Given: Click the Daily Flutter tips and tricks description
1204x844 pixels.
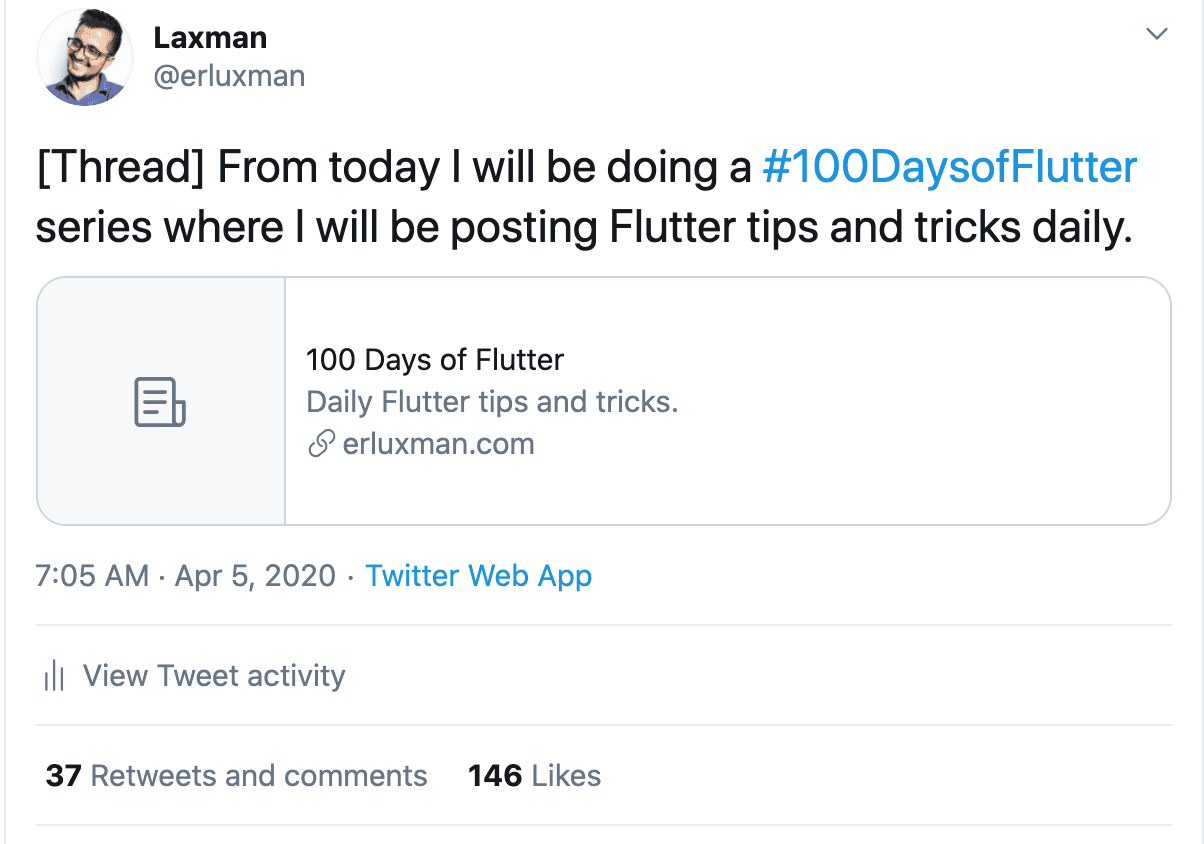Looking at the screenshot, I should [x=492, y=402].
